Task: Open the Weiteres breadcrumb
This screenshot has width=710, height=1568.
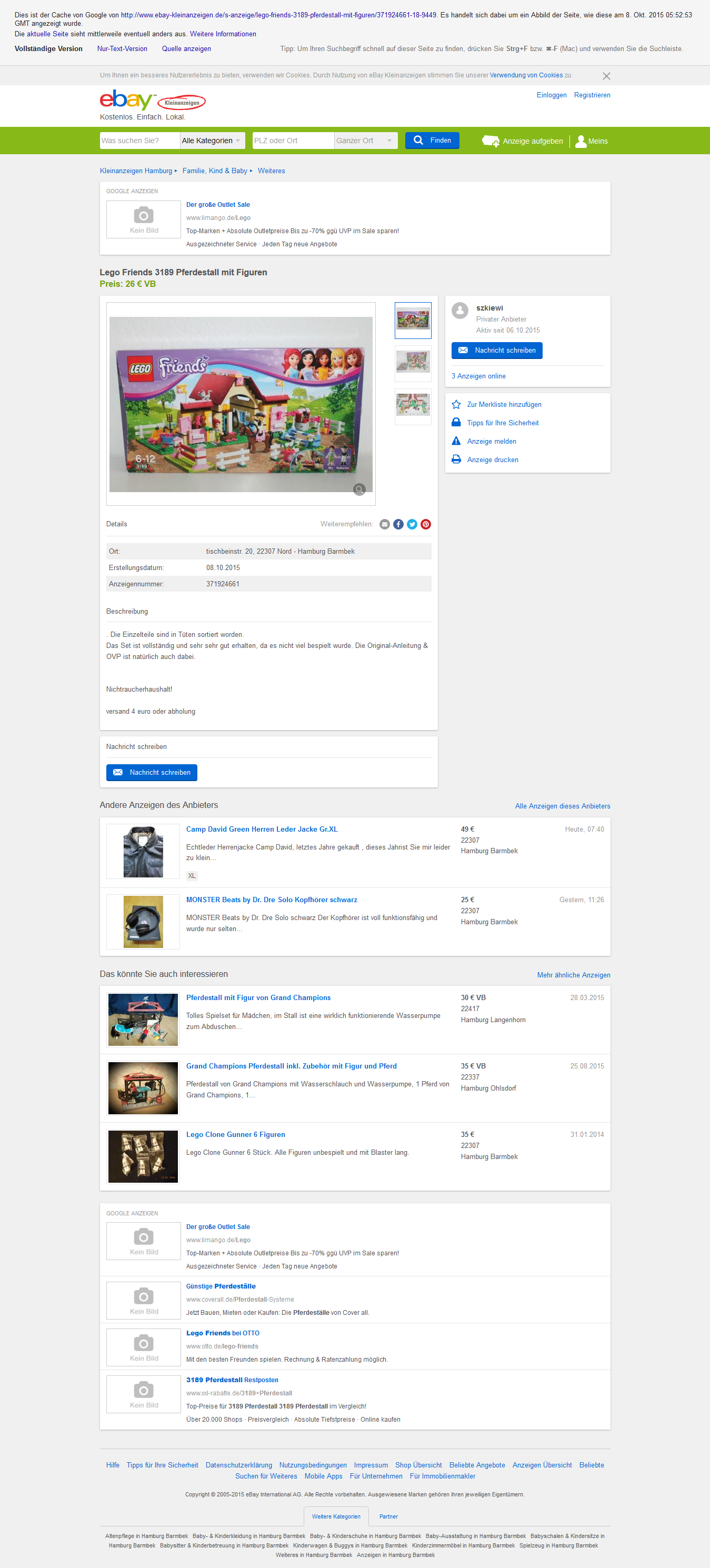Action: (x=272, y=171)
